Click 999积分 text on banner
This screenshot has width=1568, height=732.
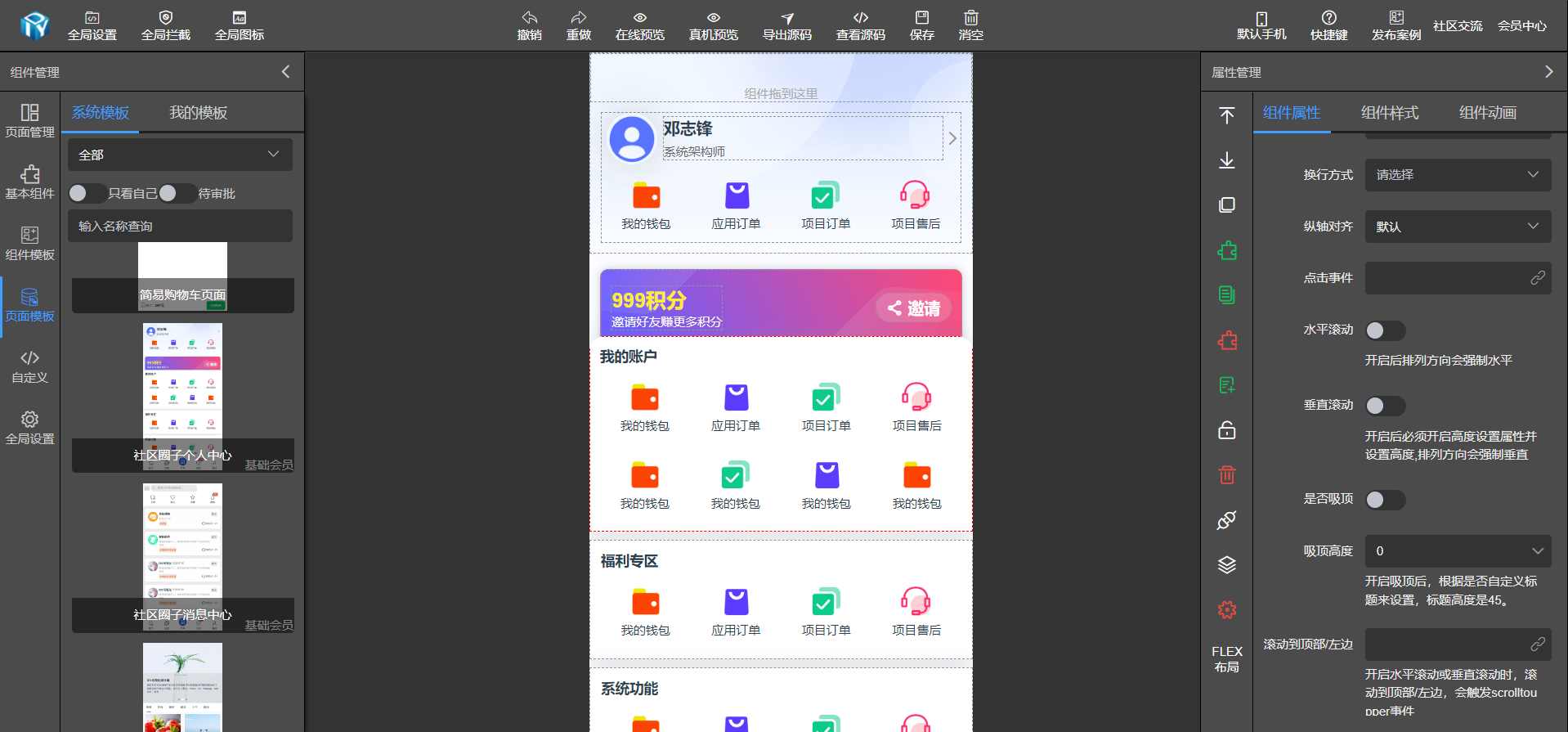point(649,300)
